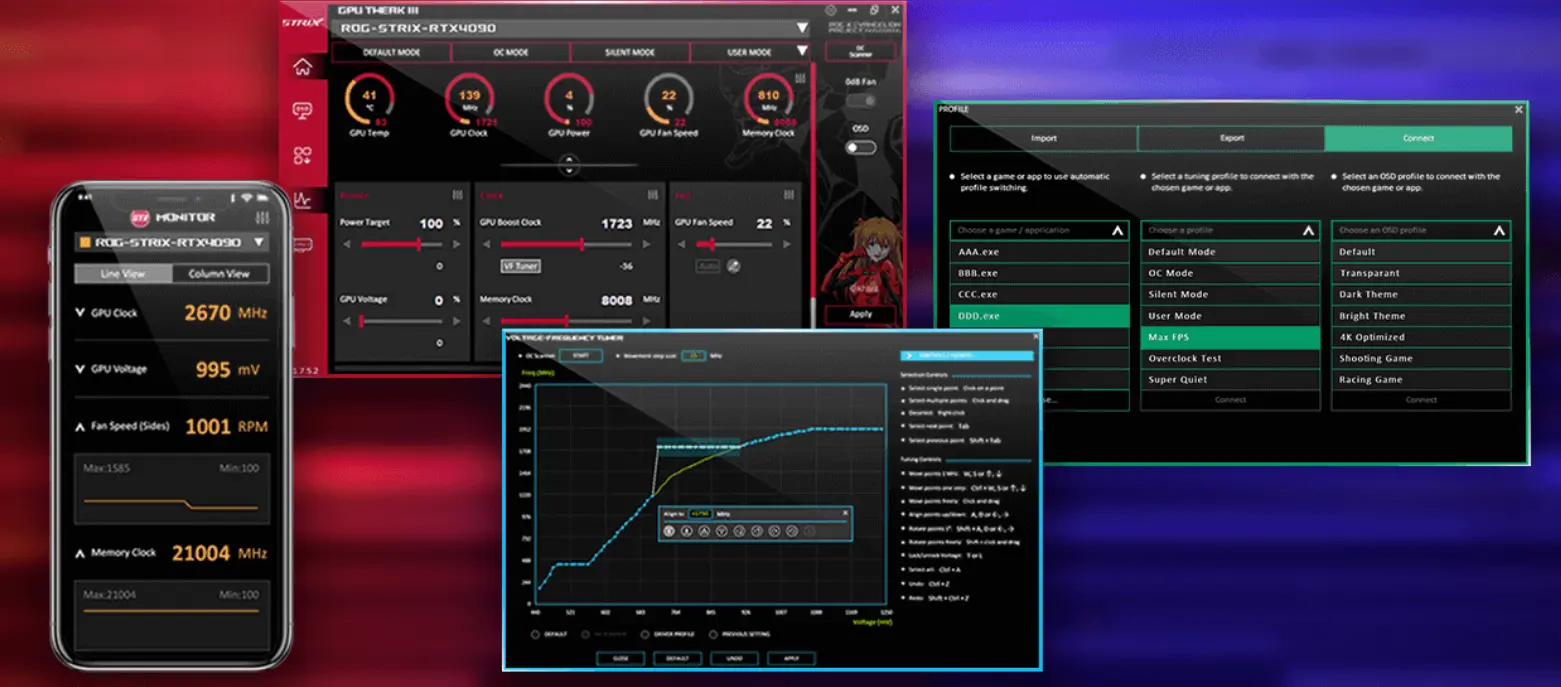Increase GPU Fan Speed with right arrow
This screenshot has height=687, width=1561.
(788, 244)
